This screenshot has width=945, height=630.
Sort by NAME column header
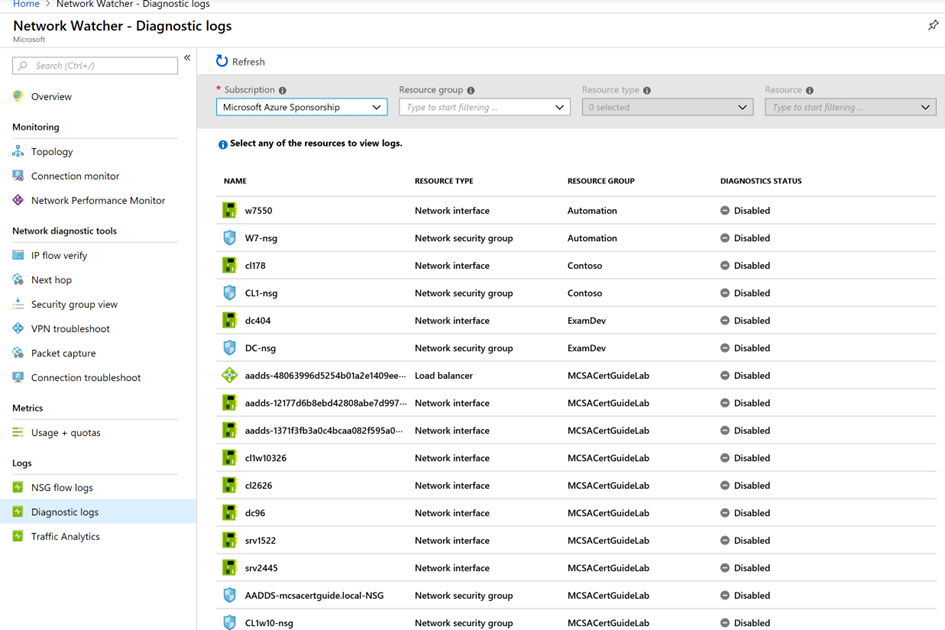coord(235,181)
